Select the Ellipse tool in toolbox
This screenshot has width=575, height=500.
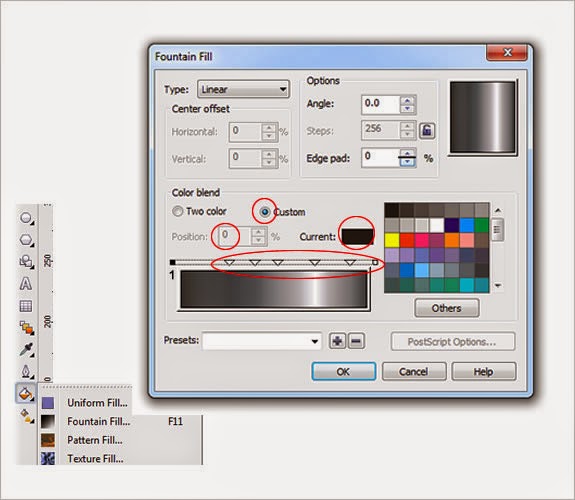(x=26, y=218)
